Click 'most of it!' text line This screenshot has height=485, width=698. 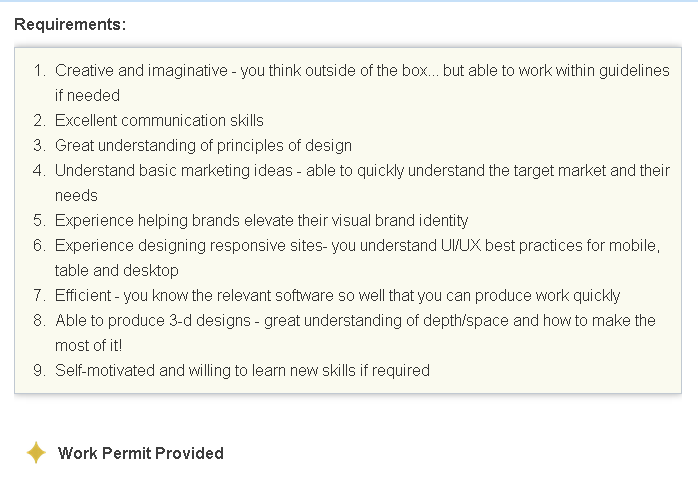[89, 345]
